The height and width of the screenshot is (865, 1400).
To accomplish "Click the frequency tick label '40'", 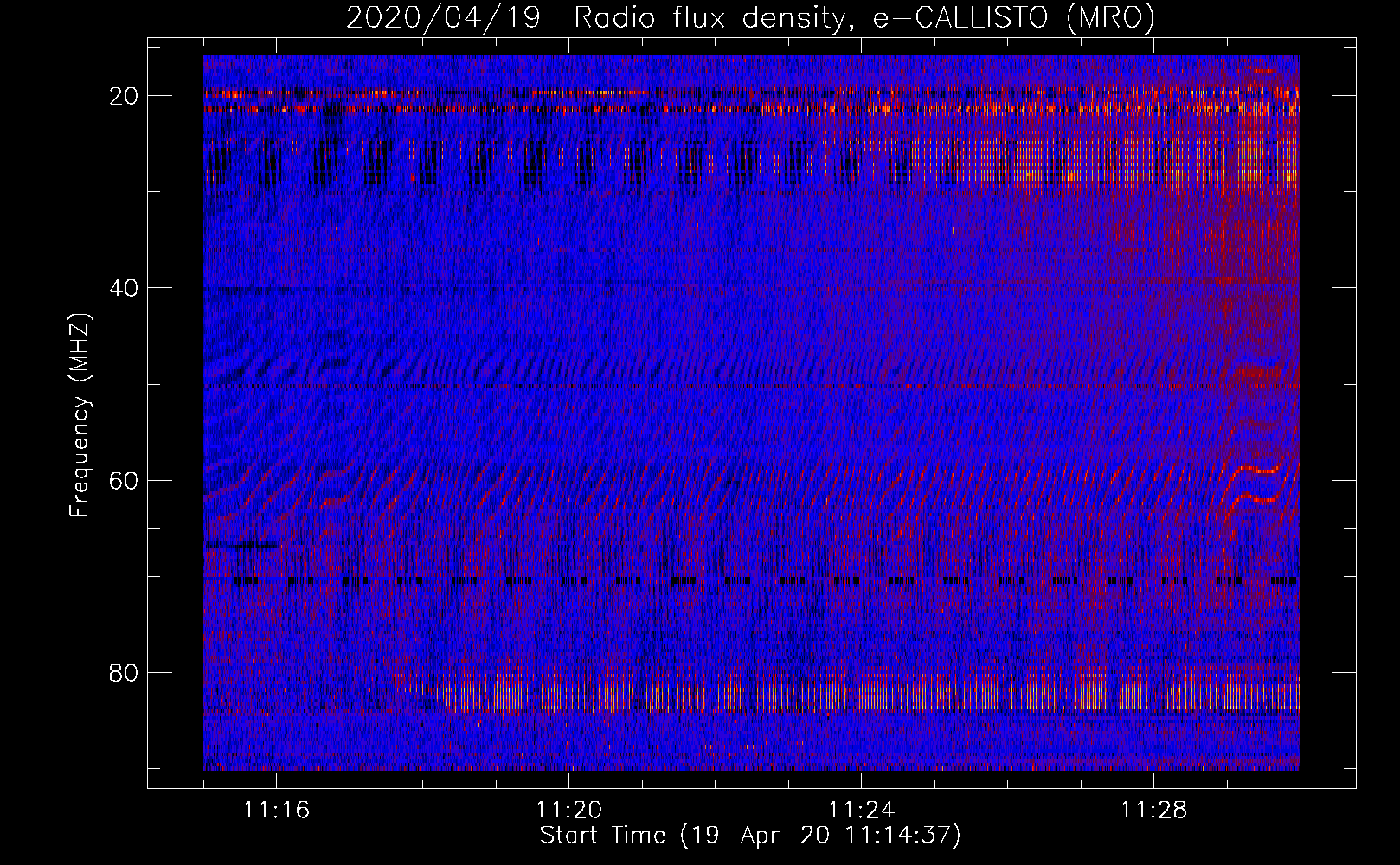I will coord(124,288).
